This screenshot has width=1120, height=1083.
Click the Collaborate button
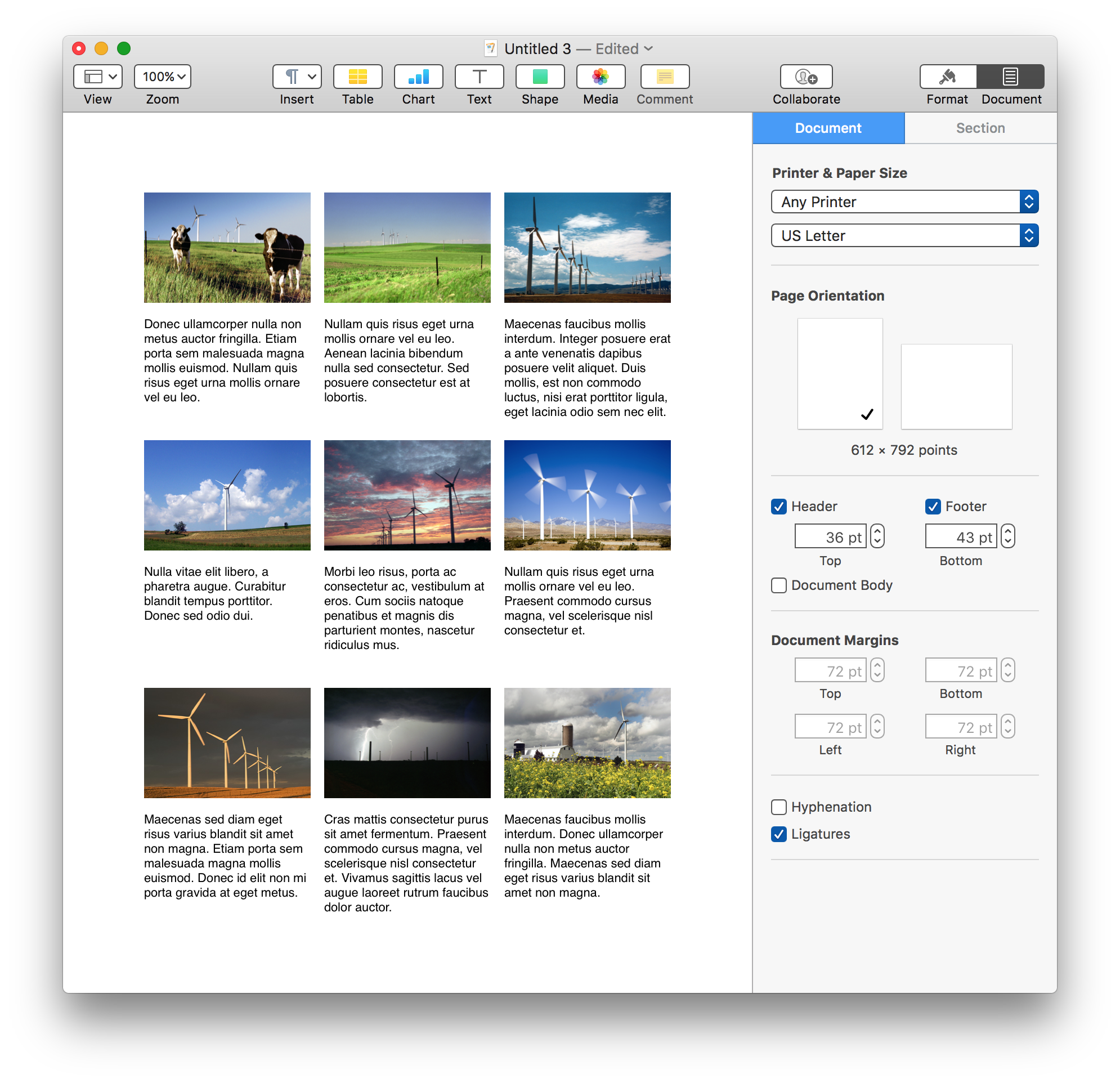[x=806, y=82]
